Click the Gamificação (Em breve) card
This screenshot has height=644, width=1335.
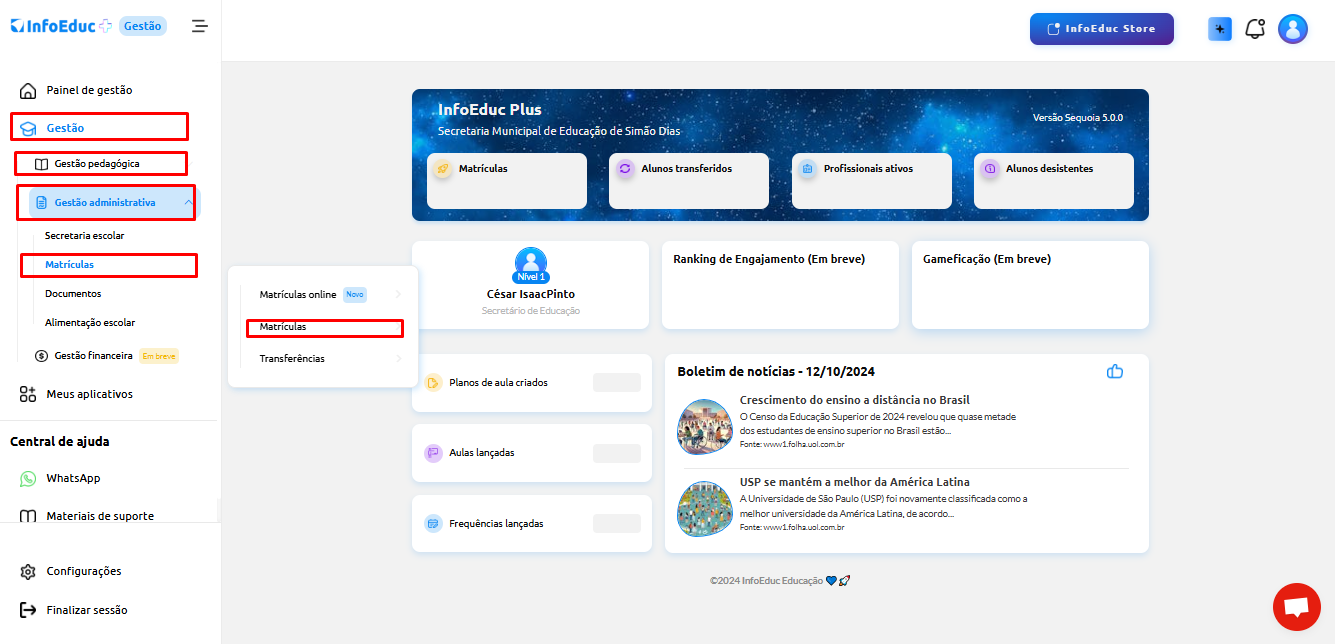click(x=1030, y=285)
